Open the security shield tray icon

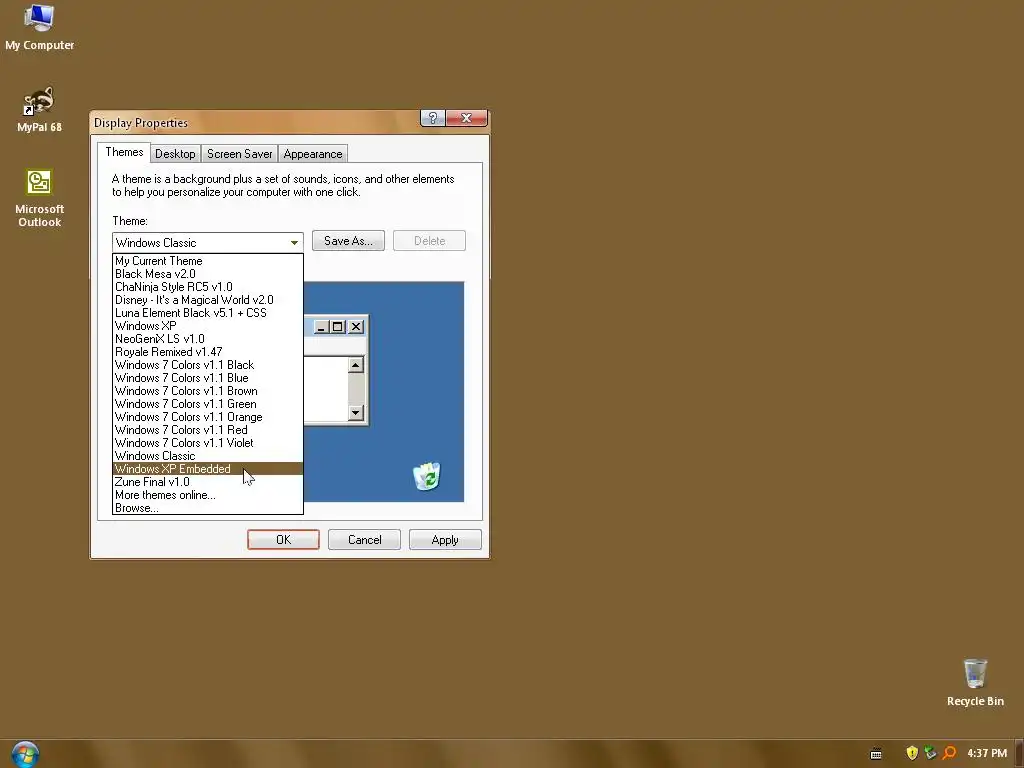click(x=912, y=753)
